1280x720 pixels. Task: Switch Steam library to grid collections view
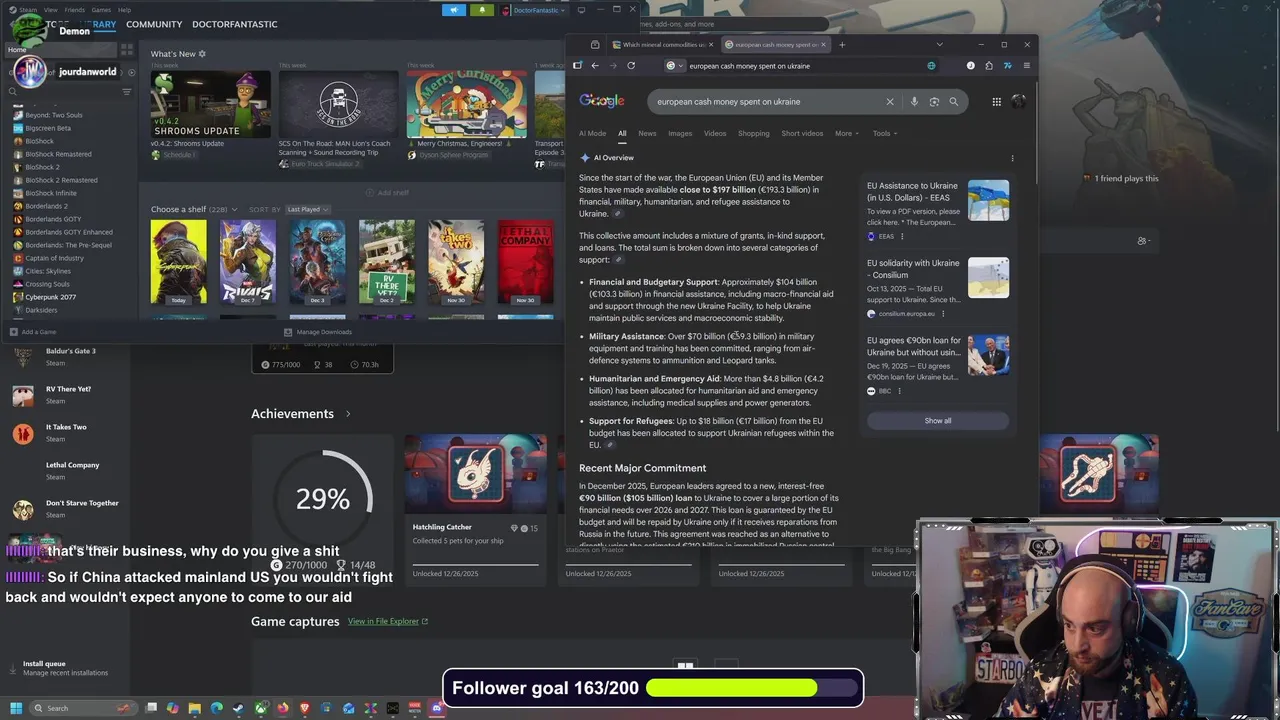[127, 50]
